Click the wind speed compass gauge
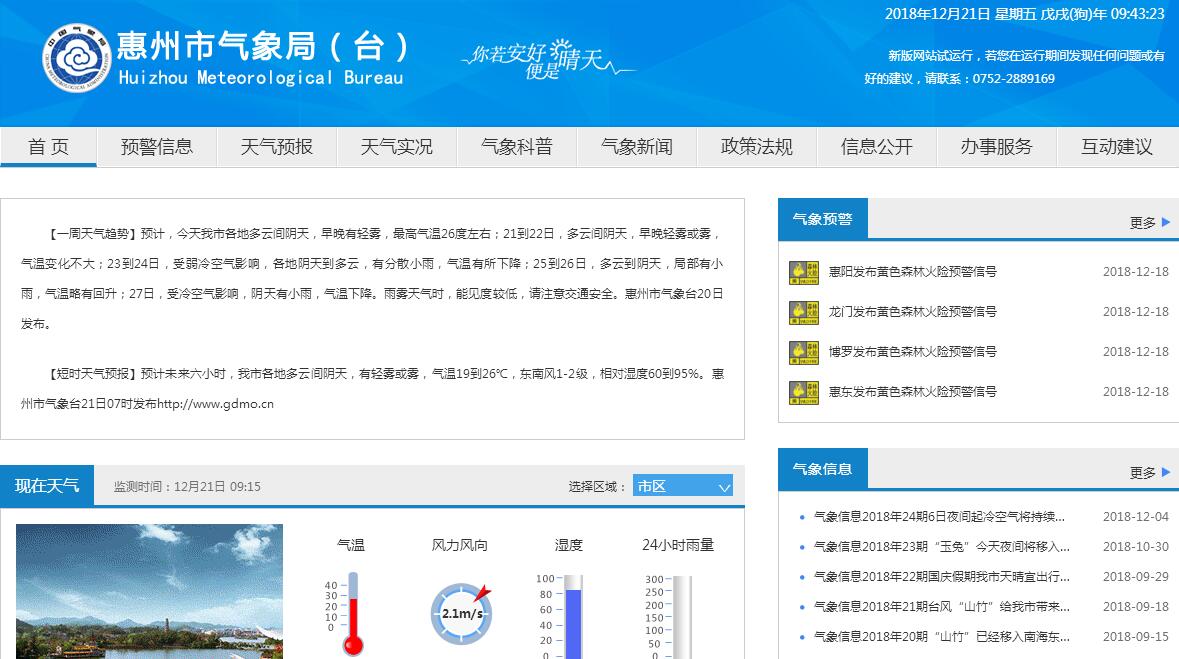Viewport: 1179px width, 659px height. (461, 612)
